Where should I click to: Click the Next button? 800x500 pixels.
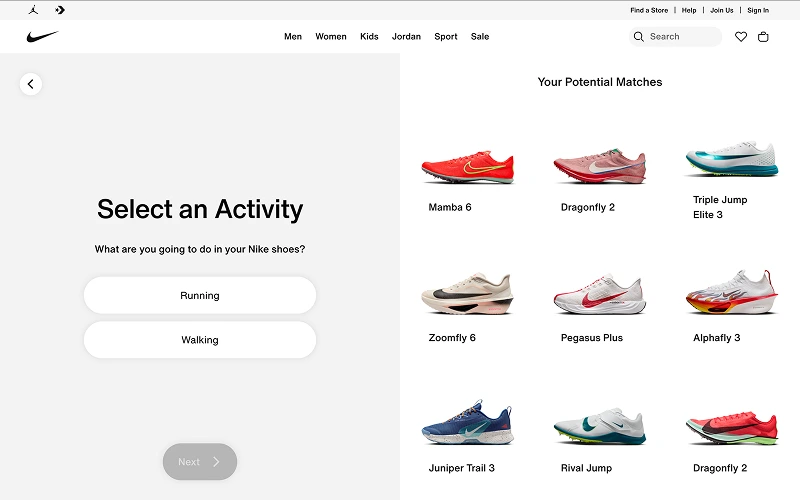click(200, 462)
